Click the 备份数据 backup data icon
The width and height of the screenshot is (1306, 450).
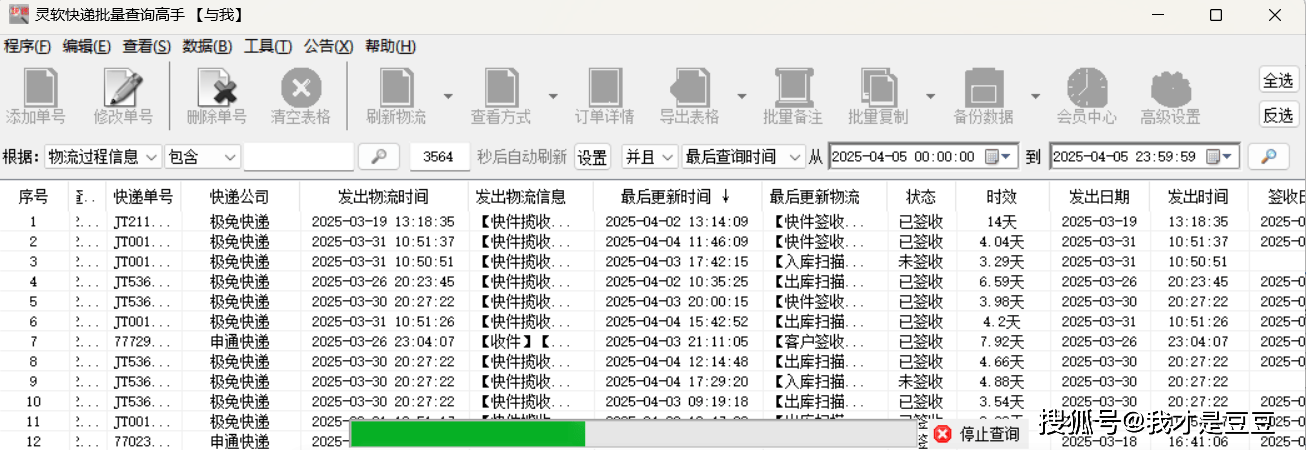click(x=983, y=89)
